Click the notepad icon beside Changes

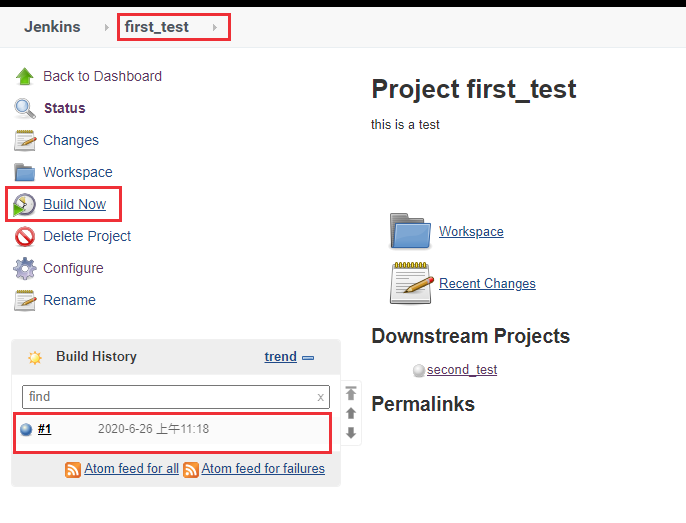coord(24,140)
